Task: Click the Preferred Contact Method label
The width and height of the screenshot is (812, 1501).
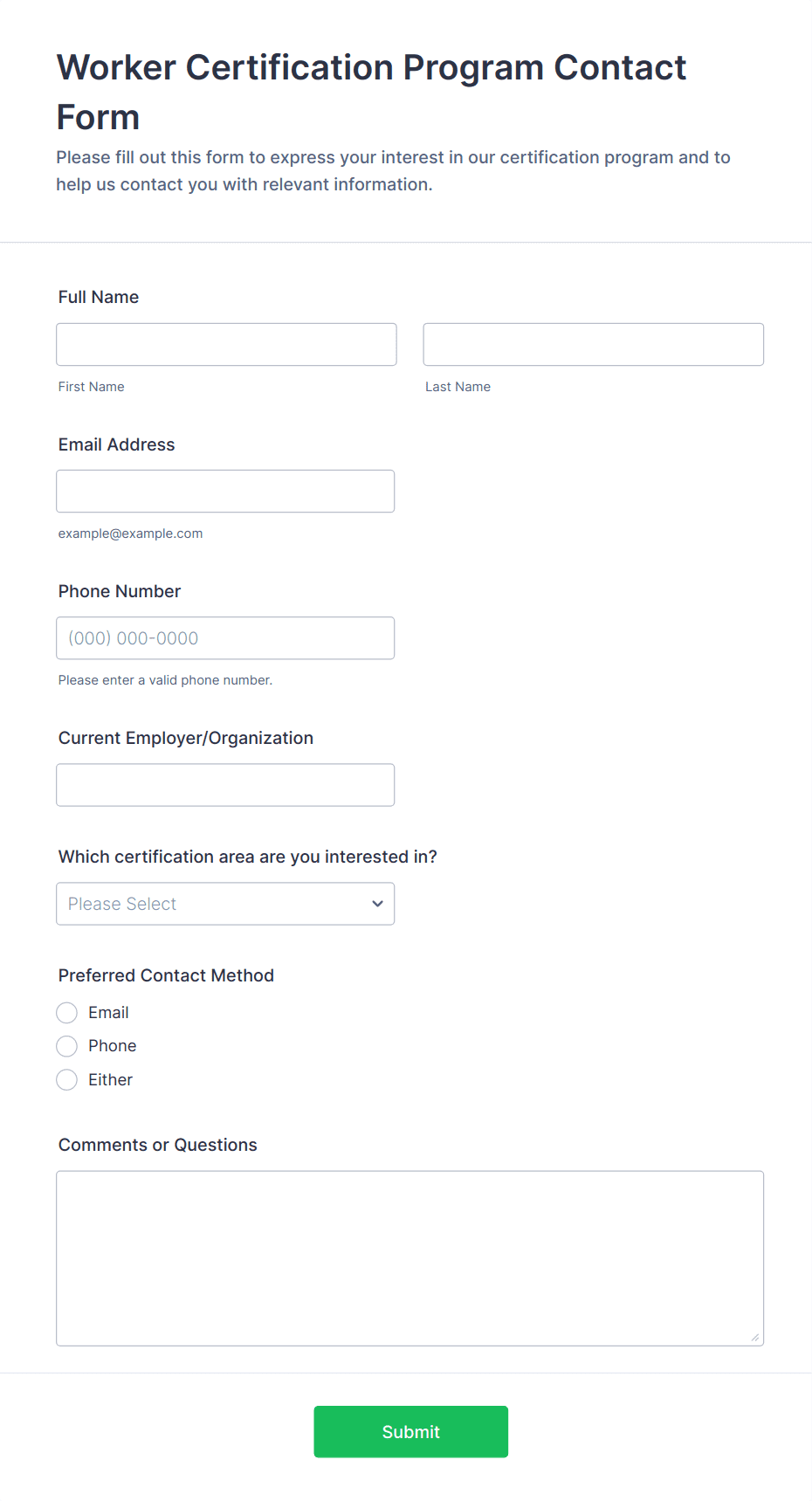Action: pyautogui.click(x=166, y=975)
